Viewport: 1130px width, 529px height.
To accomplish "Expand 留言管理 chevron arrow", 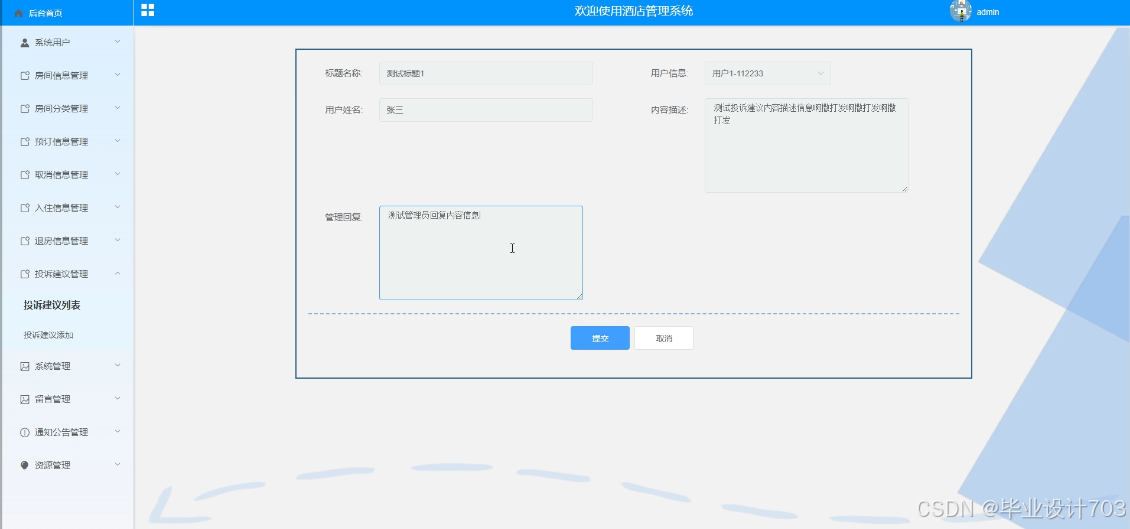I will click(x=117, y=399).
